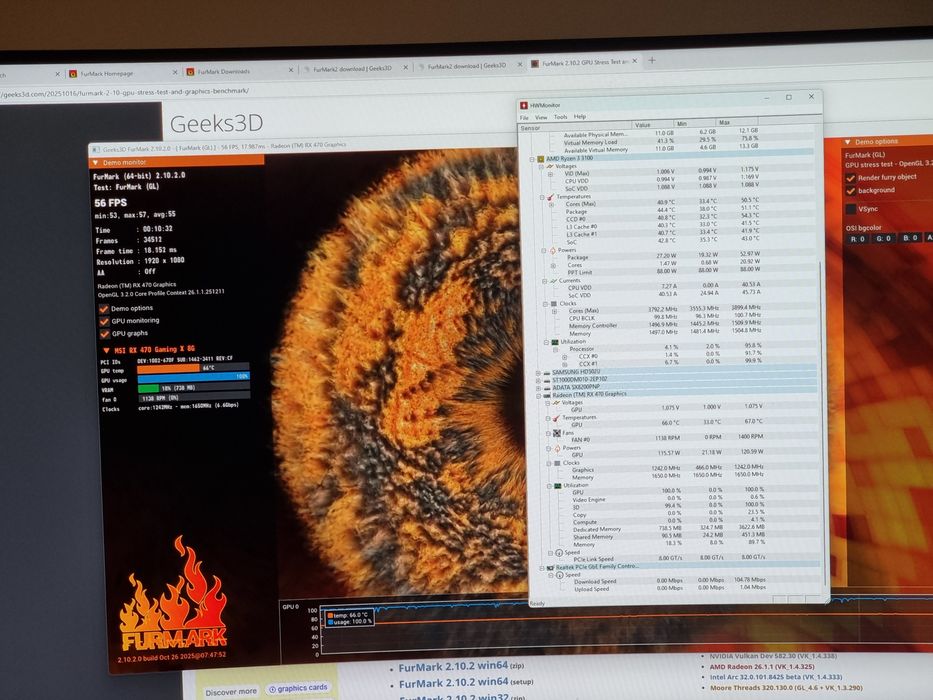Click the FurMark Homepage tab favicon
This screenshot has width=933, height=700.
point(73,74)
